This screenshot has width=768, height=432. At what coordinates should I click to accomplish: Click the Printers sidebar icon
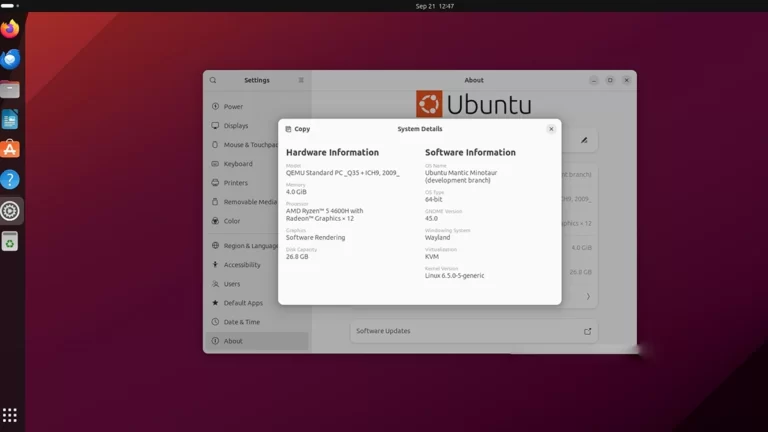coord(215,183)
